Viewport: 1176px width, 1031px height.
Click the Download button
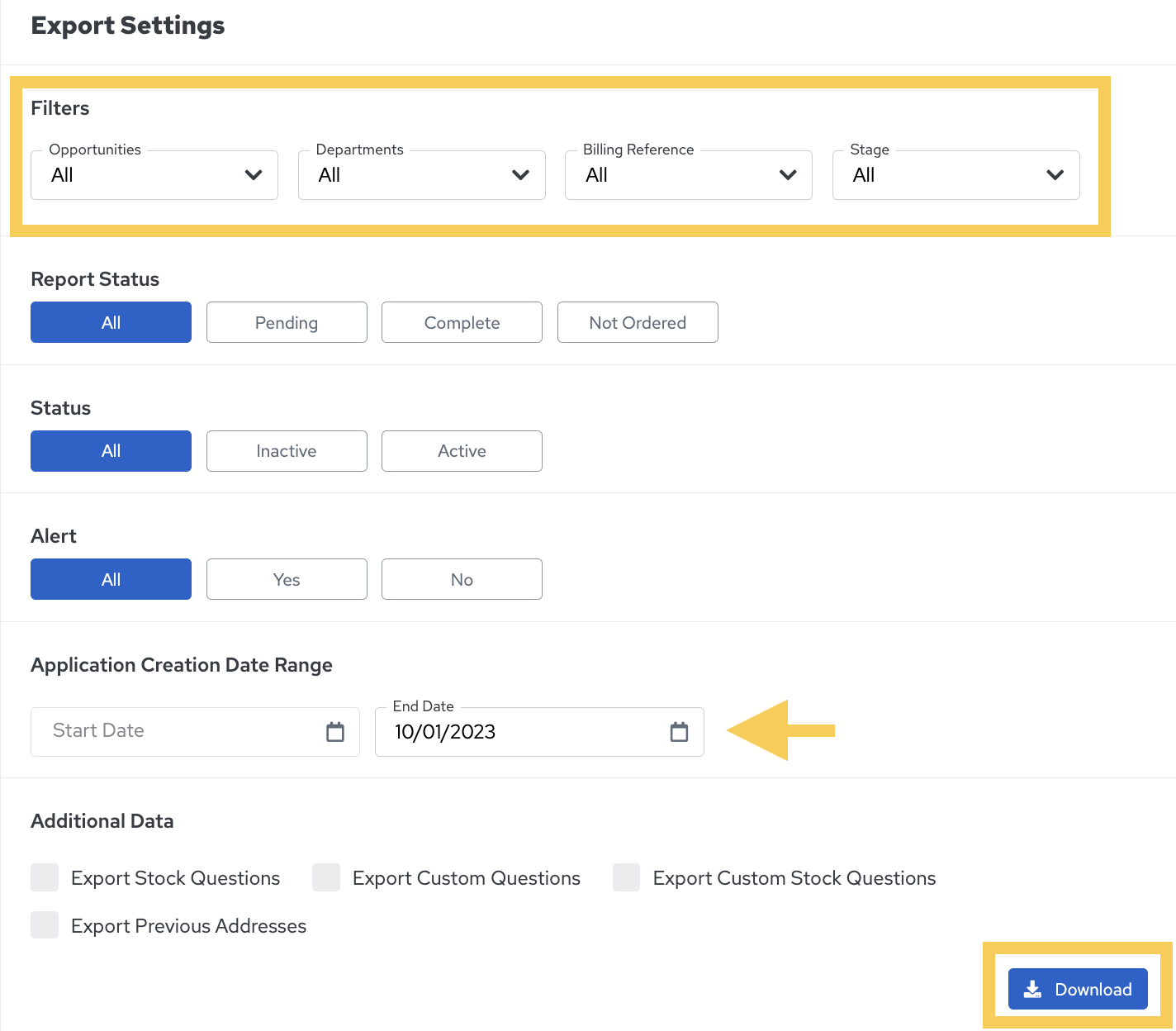(x=1078, y=989)
